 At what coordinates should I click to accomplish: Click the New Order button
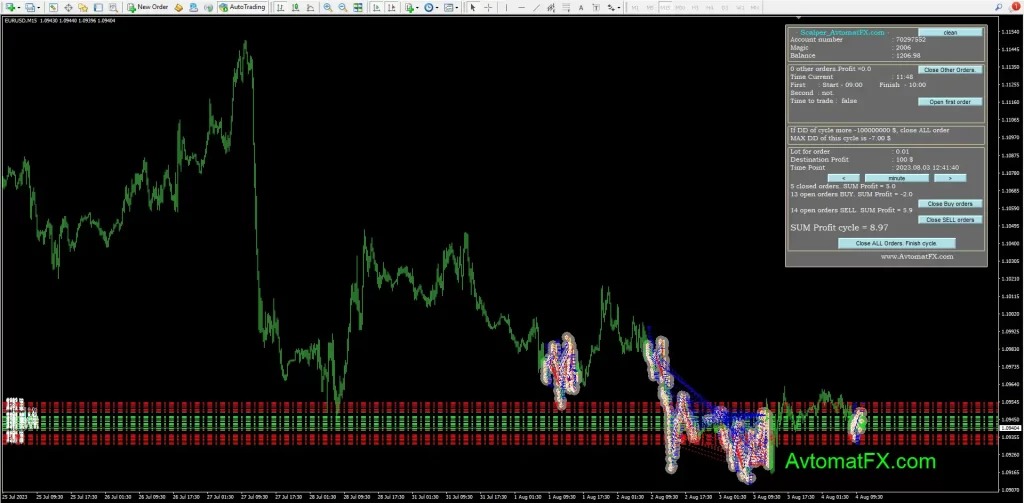click(148, 7)
